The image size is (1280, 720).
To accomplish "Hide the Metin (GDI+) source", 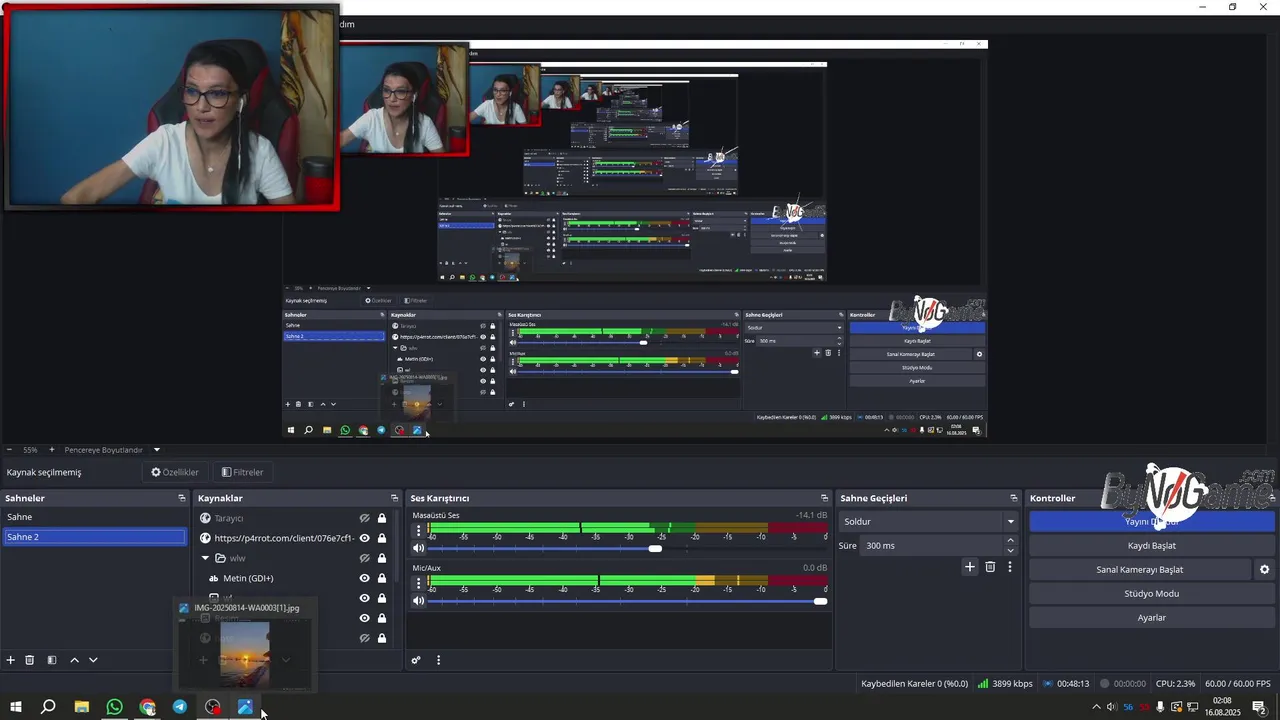I will [365, 578].
